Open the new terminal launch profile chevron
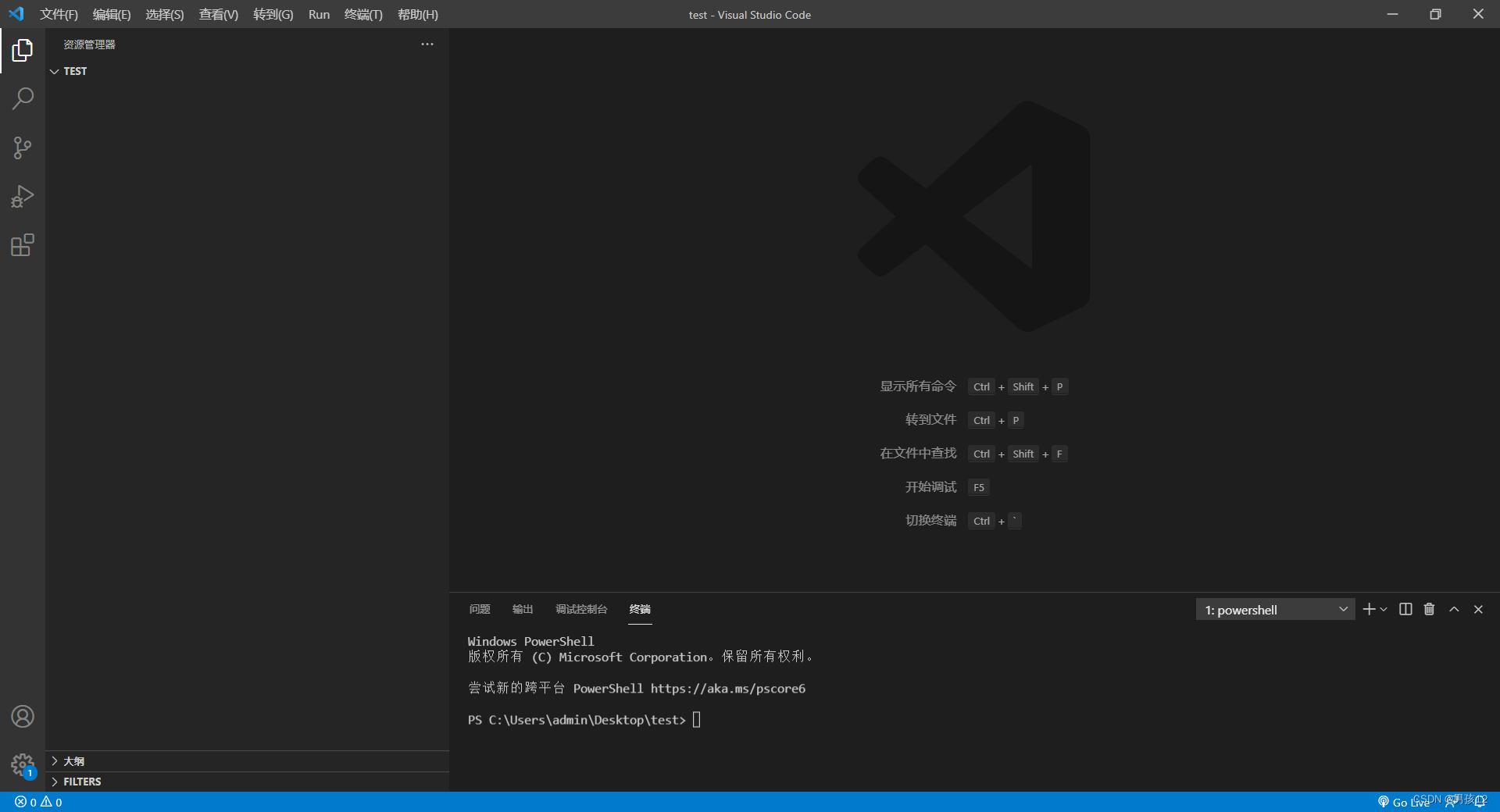This screenshot has height=812, width=1500. [x=1384, y=609]
